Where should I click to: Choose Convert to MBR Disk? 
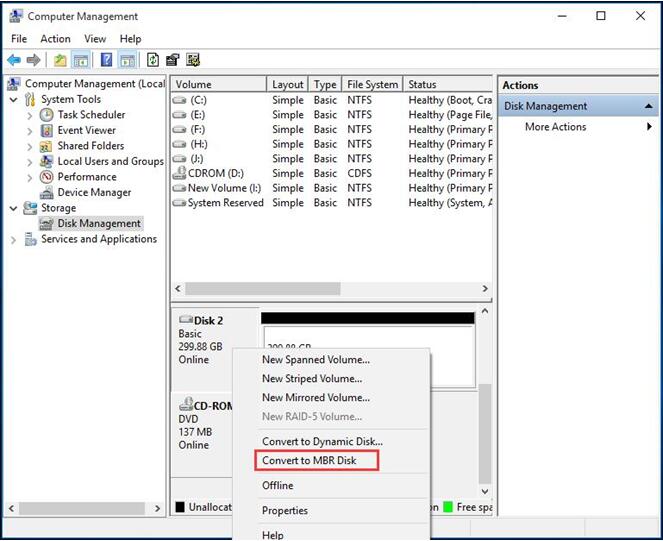(x=309, y=460)
